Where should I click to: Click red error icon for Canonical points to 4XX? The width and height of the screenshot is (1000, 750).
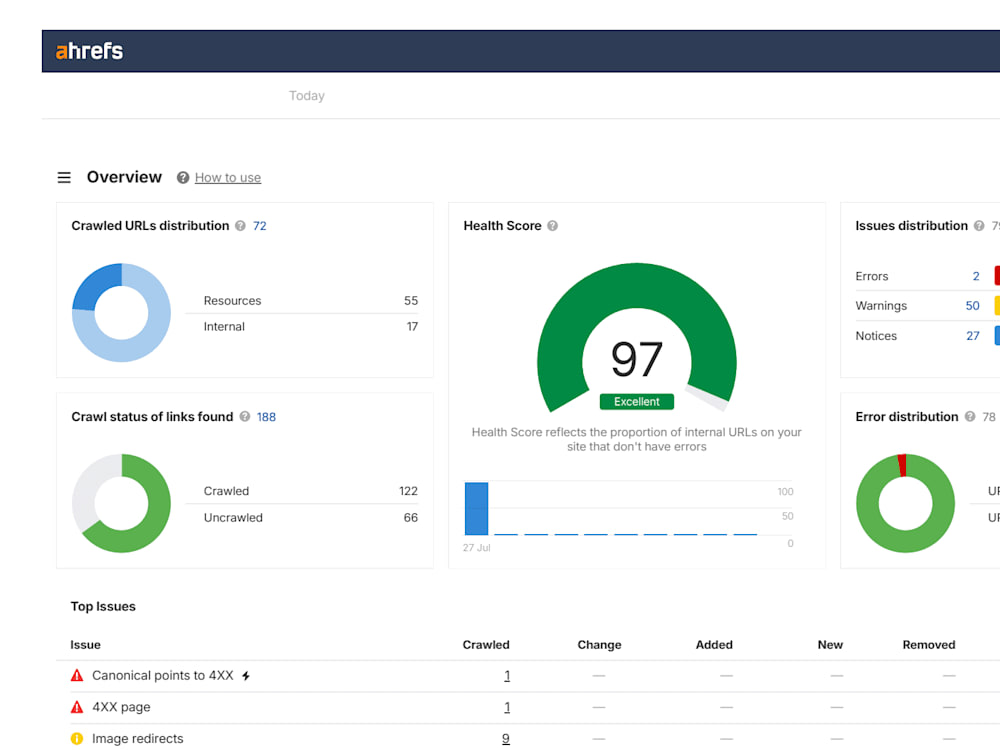point(77,675)
